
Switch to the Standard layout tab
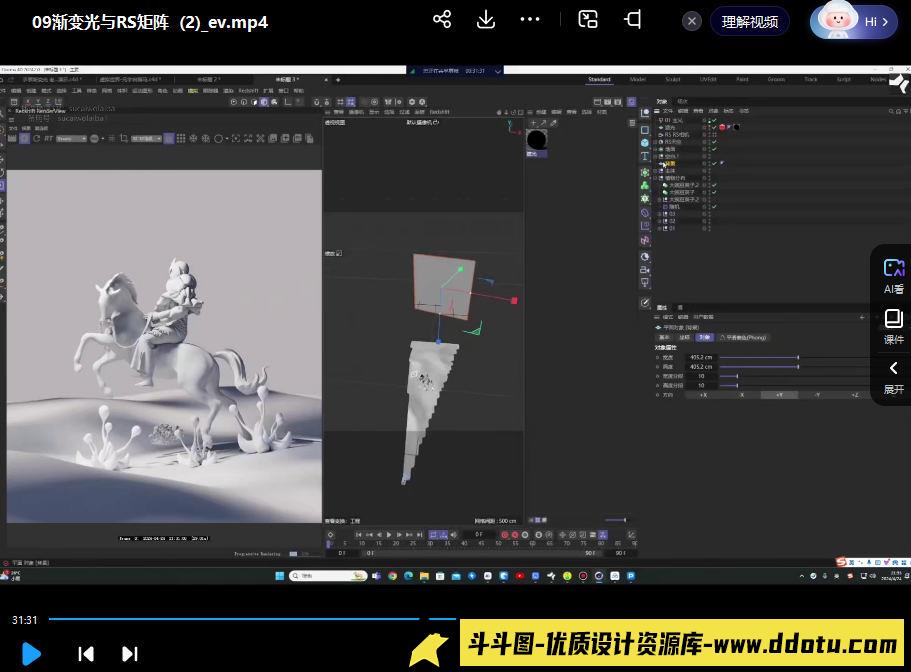[x=599, y=79]
